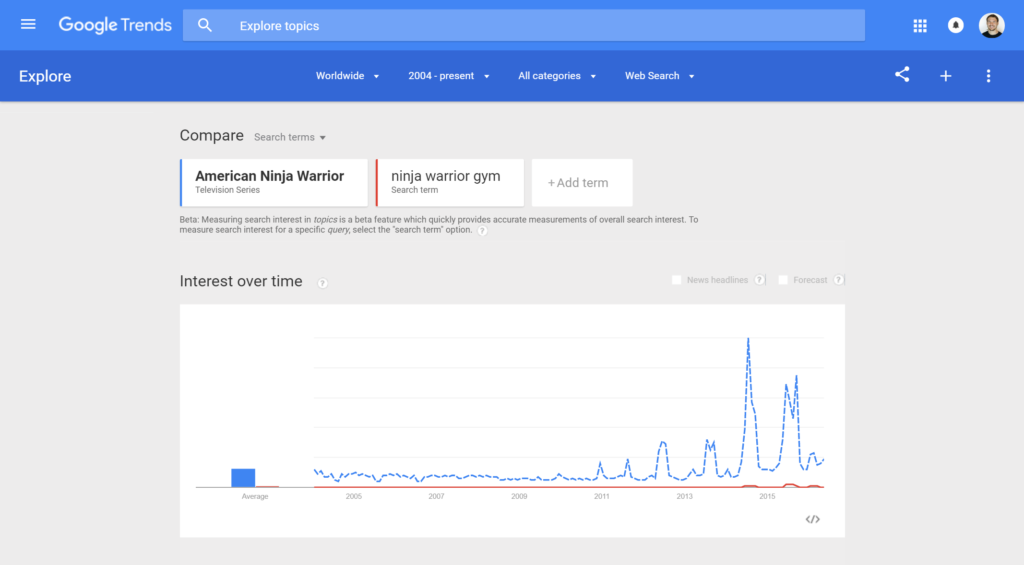Click help icon next to Forecast
The height and width of the screenshot is (565, 1024).
[839, 280]
